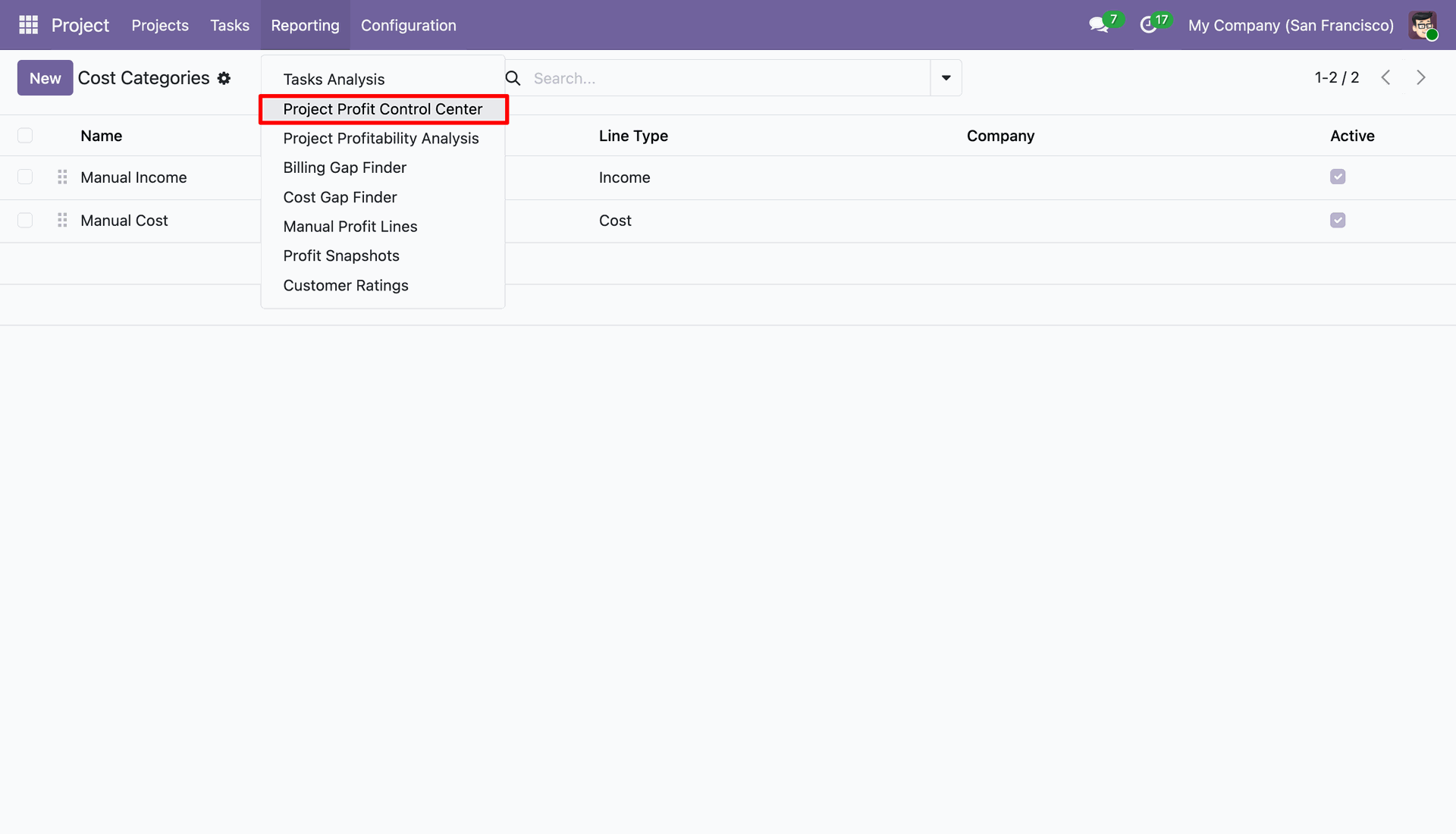Choose Project Profitability Analysis entry
The image size is (1456, 834).
(383, 138)
